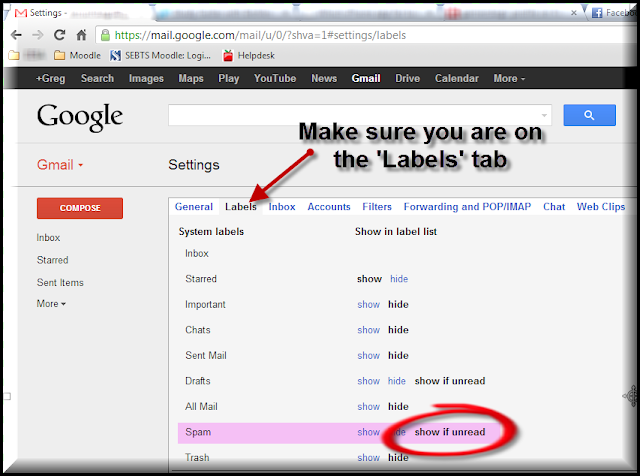Show the Spam label
The image size is (640, 476).
[x=369, y=432]
